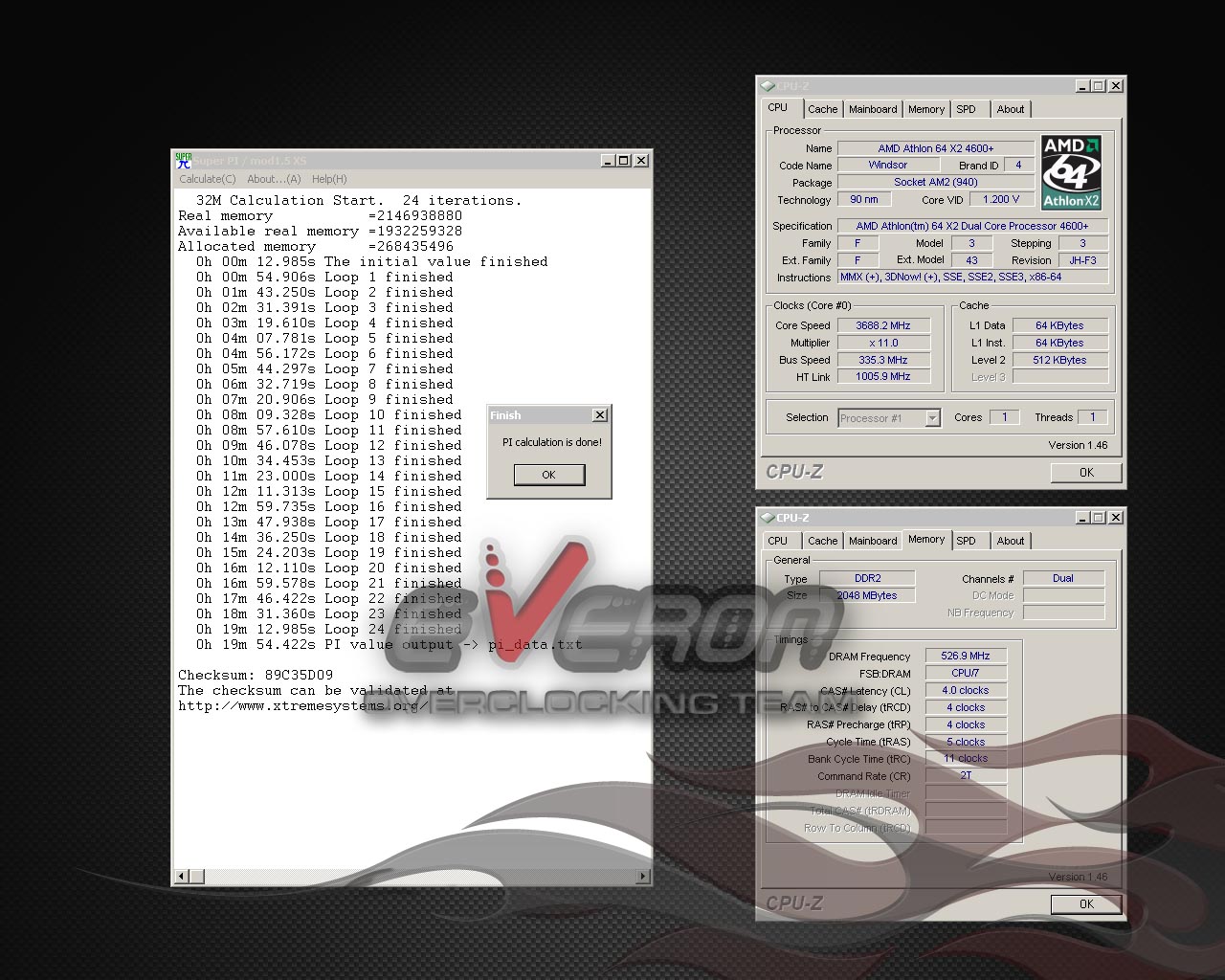This screenshot has width=1225, height=980.
Task: Switch to Mainboard tab in top CPU-Z
Action: coord(873,109)
